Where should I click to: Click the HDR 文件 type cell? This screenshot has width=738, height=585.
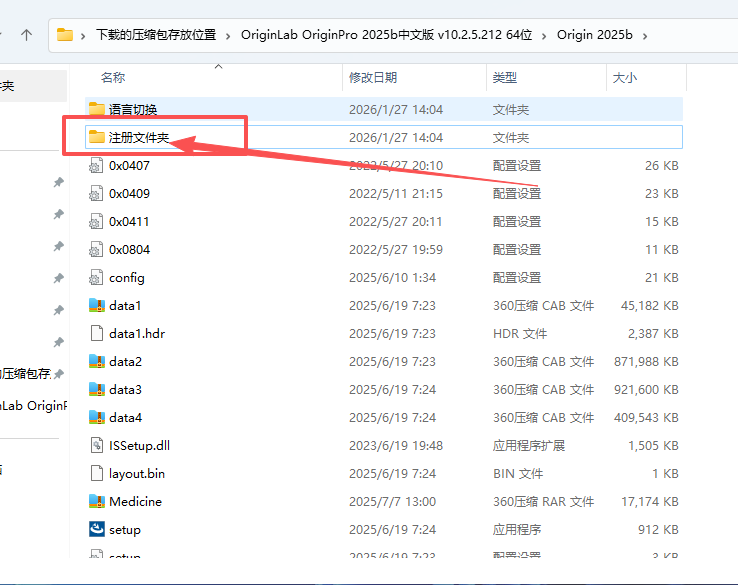[520, 334]
